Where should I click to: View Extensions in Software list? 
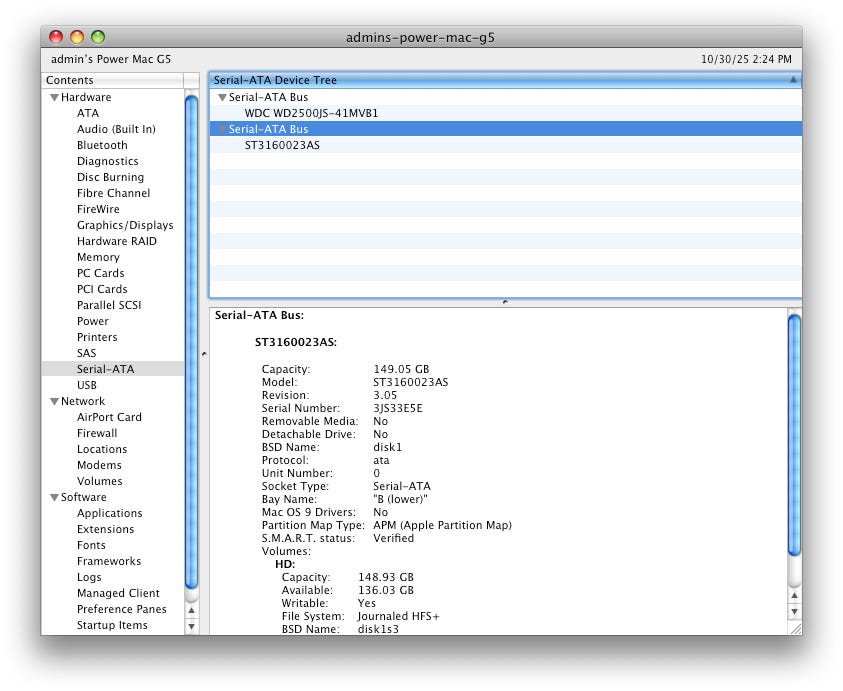tap(105, 530)
